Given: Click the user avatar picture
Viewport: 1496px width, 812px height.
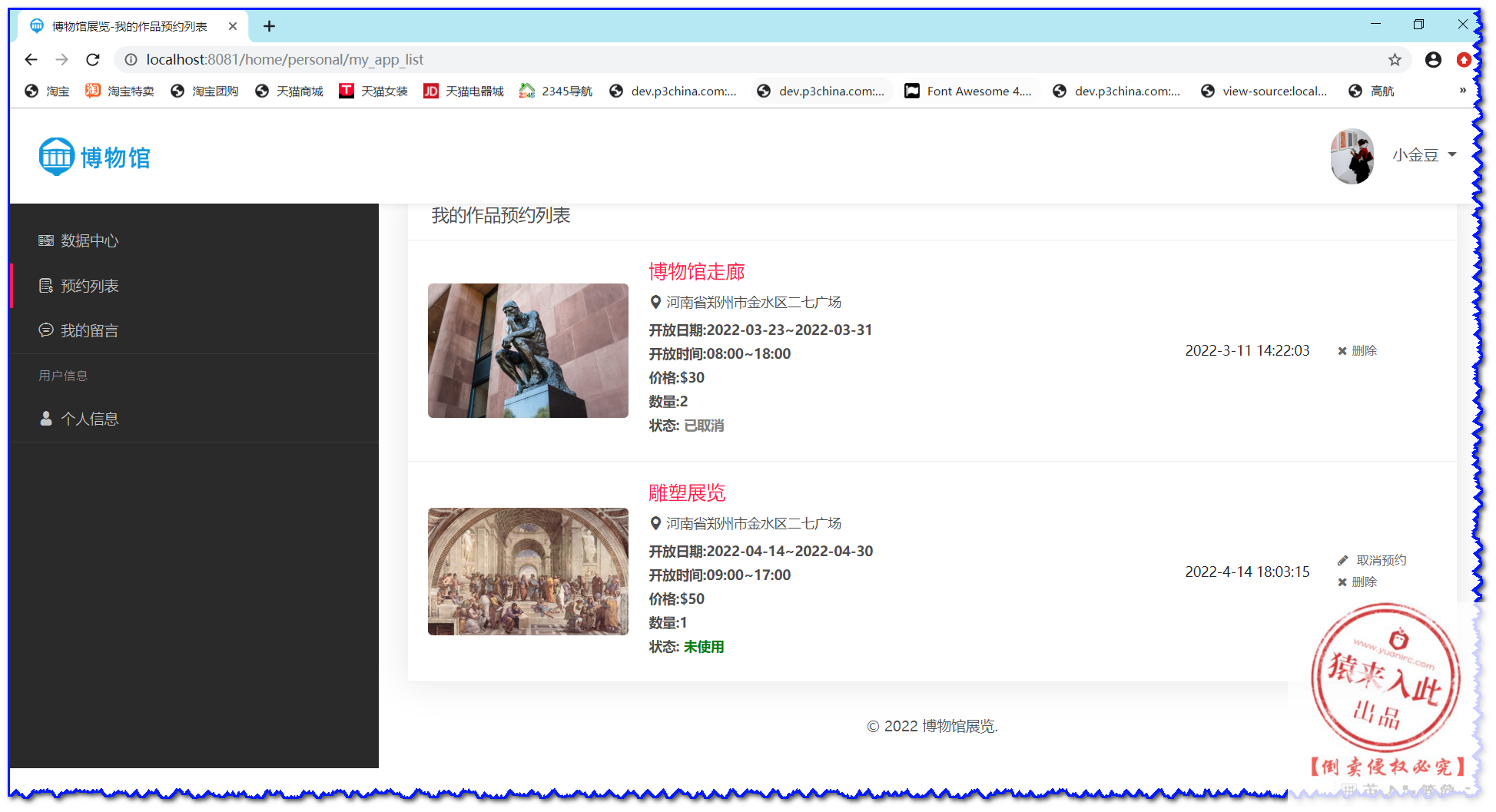Looking at the screenshot, I should pos(1352,156).
